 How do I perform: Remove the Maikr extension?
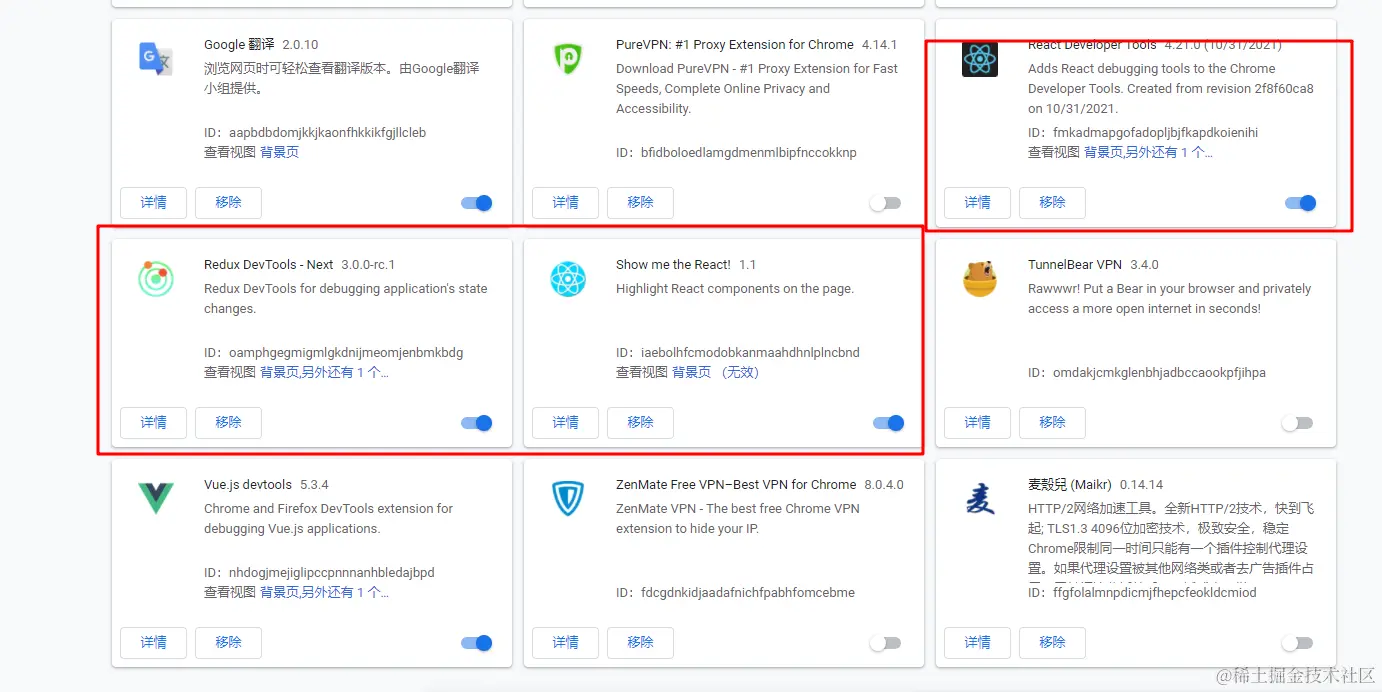pyautogui.click(x=1052, y=642)
